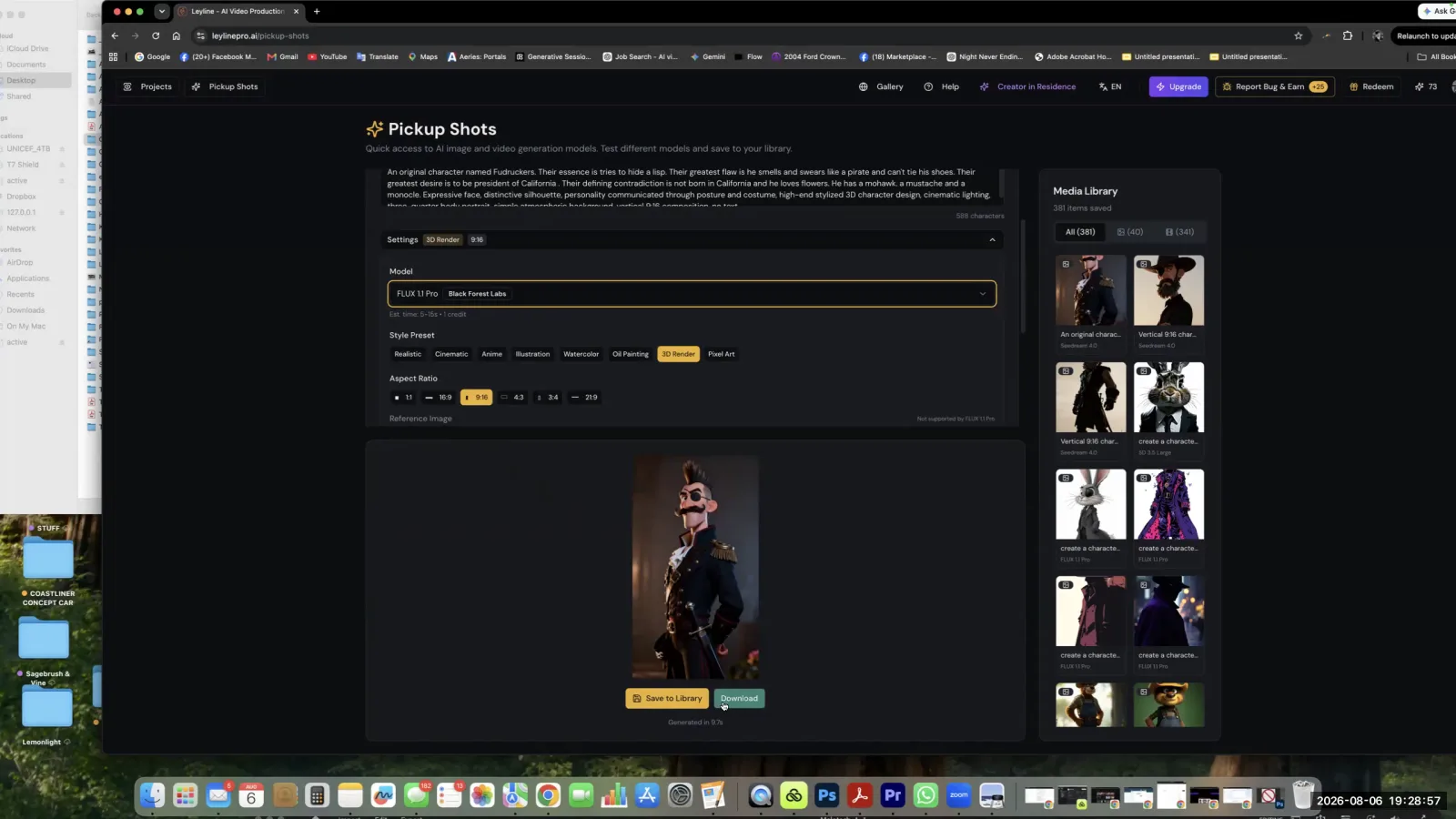Open the Projects page
This screenshot has width=1456, height=819.
tap(147, 86)
